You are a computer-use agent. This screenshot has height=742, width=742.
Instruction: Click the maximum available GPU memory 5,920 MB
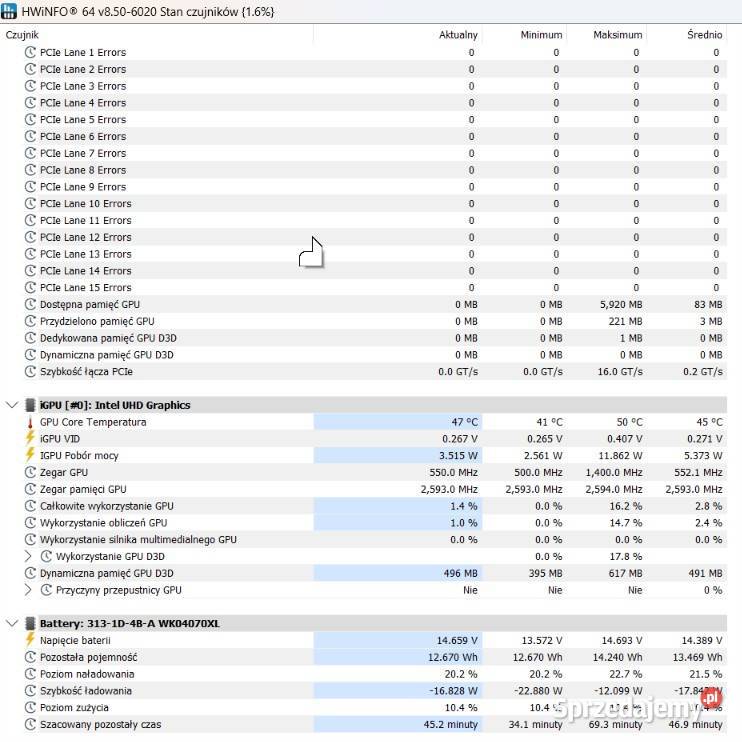[x=621, y=304]
